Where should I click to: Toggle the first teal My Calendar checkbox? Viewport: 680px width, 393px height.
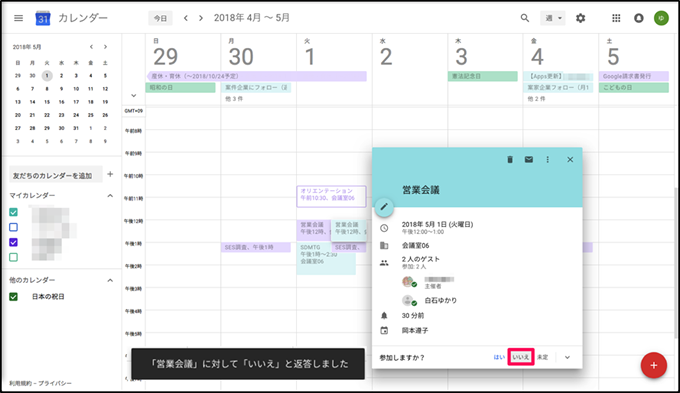point(13,212)
